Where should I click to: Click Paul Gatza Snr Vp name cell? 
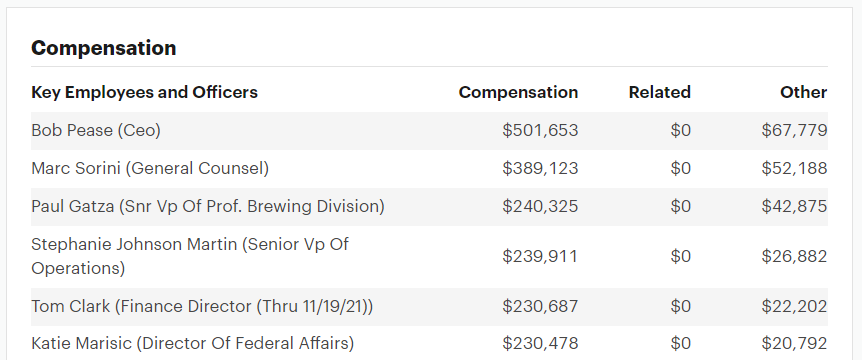(208, 206)
